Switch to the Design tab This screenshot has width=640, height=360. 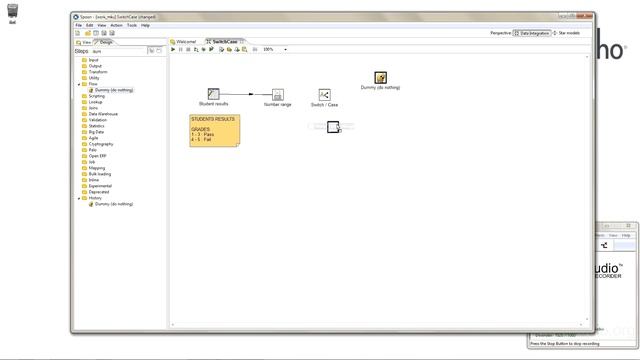click(104, 42)
